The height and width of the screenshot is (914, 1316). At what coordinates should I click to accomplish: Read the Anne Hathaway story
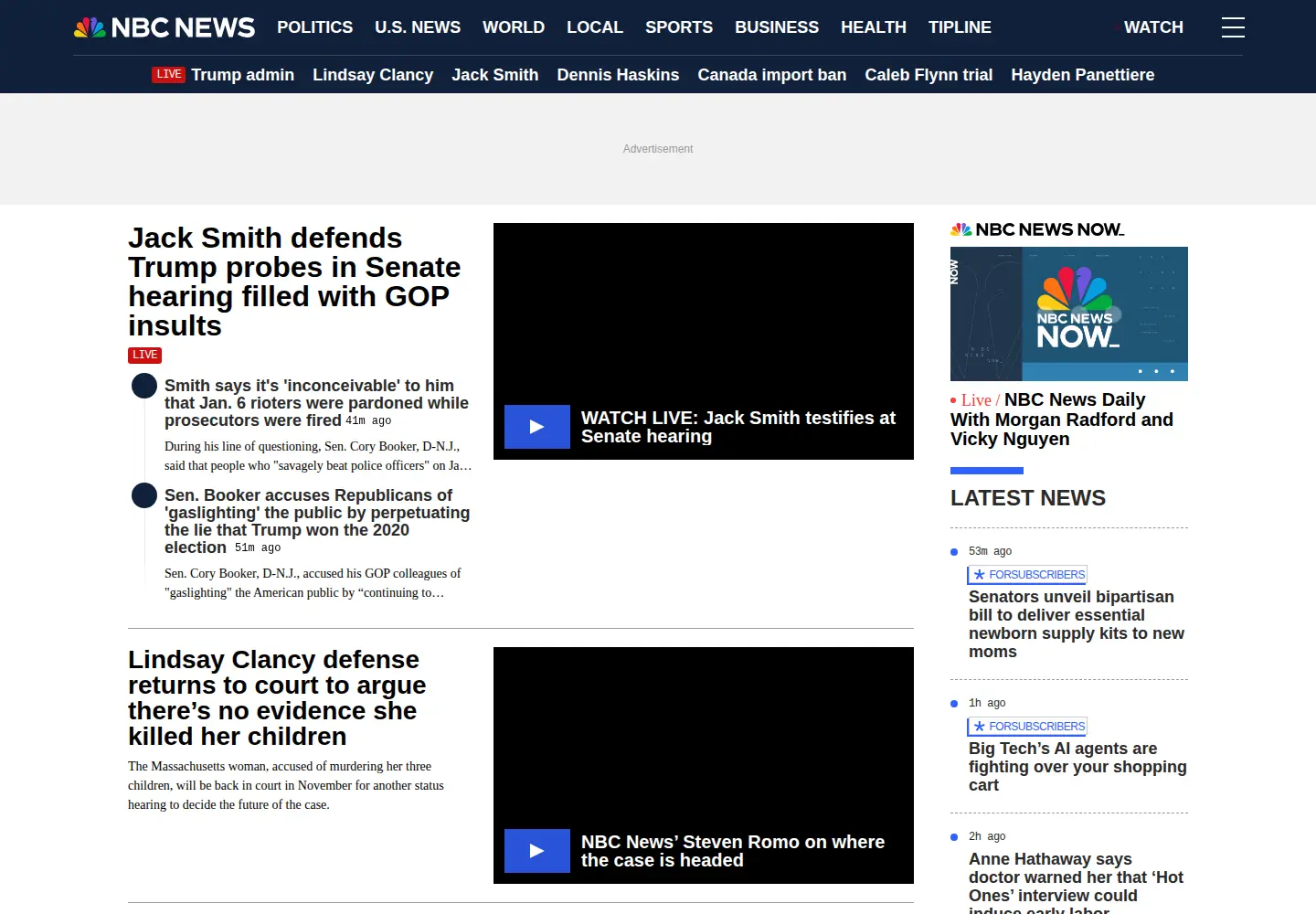pyautogui.click(x=1076, y=883)
